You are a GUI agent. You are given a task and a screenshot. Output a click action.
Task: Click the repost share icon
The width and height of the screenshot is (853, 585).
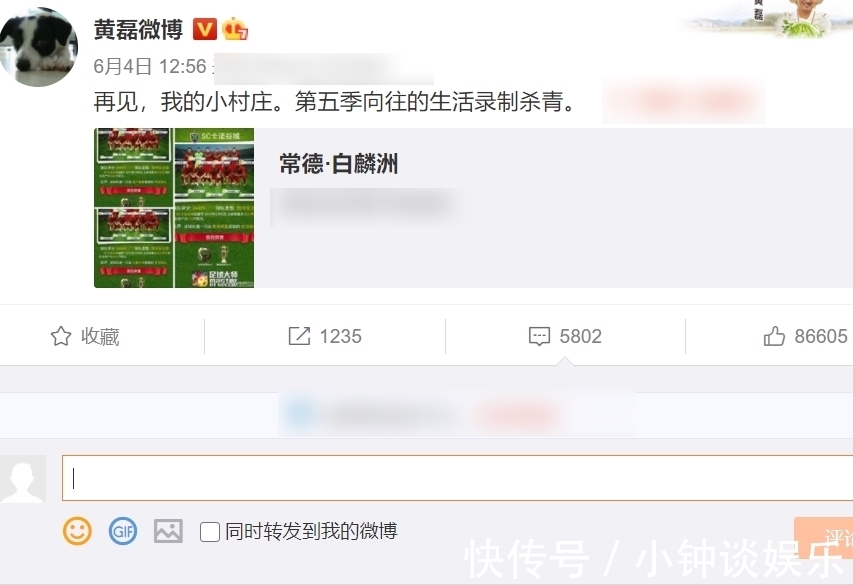click(299, 336)
